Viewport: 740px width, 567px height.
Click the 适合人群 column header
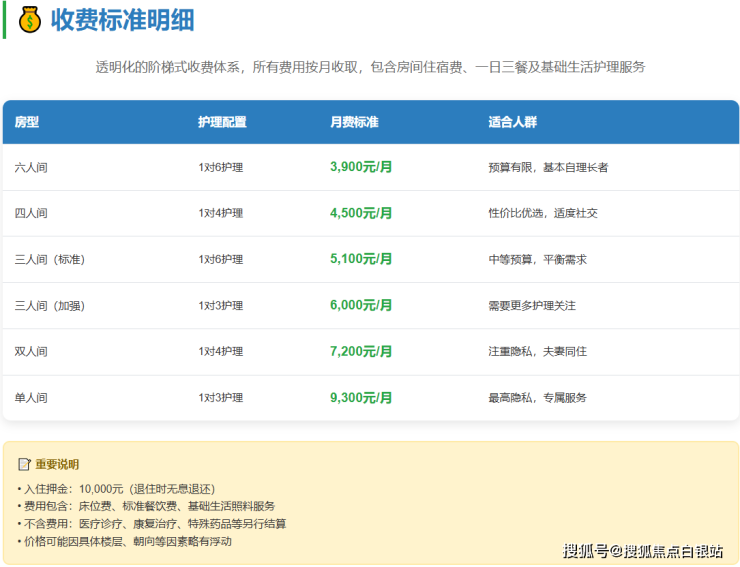[x=513, y=122]
